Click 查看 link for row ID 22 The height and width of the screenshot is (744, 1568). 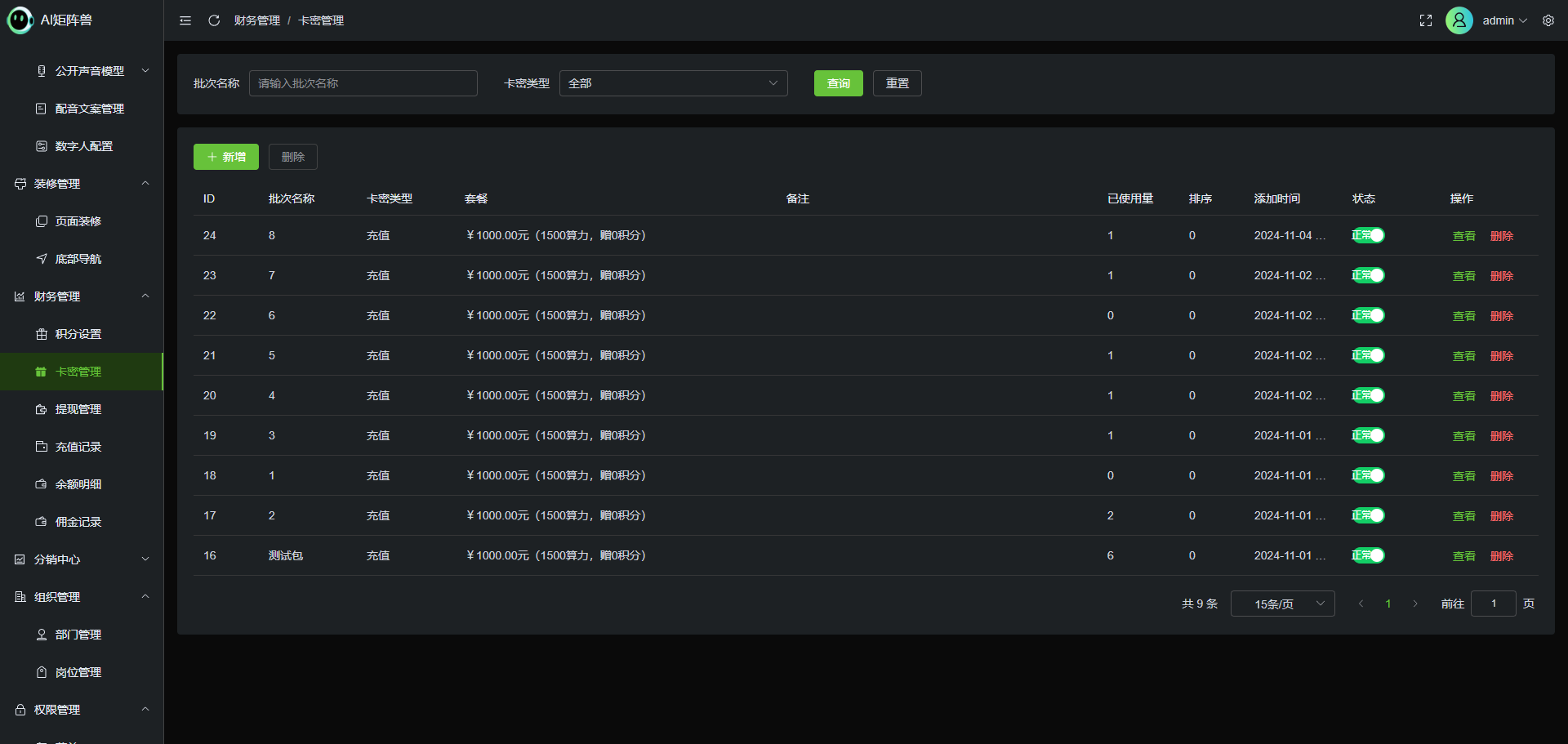coord(1463,316)
